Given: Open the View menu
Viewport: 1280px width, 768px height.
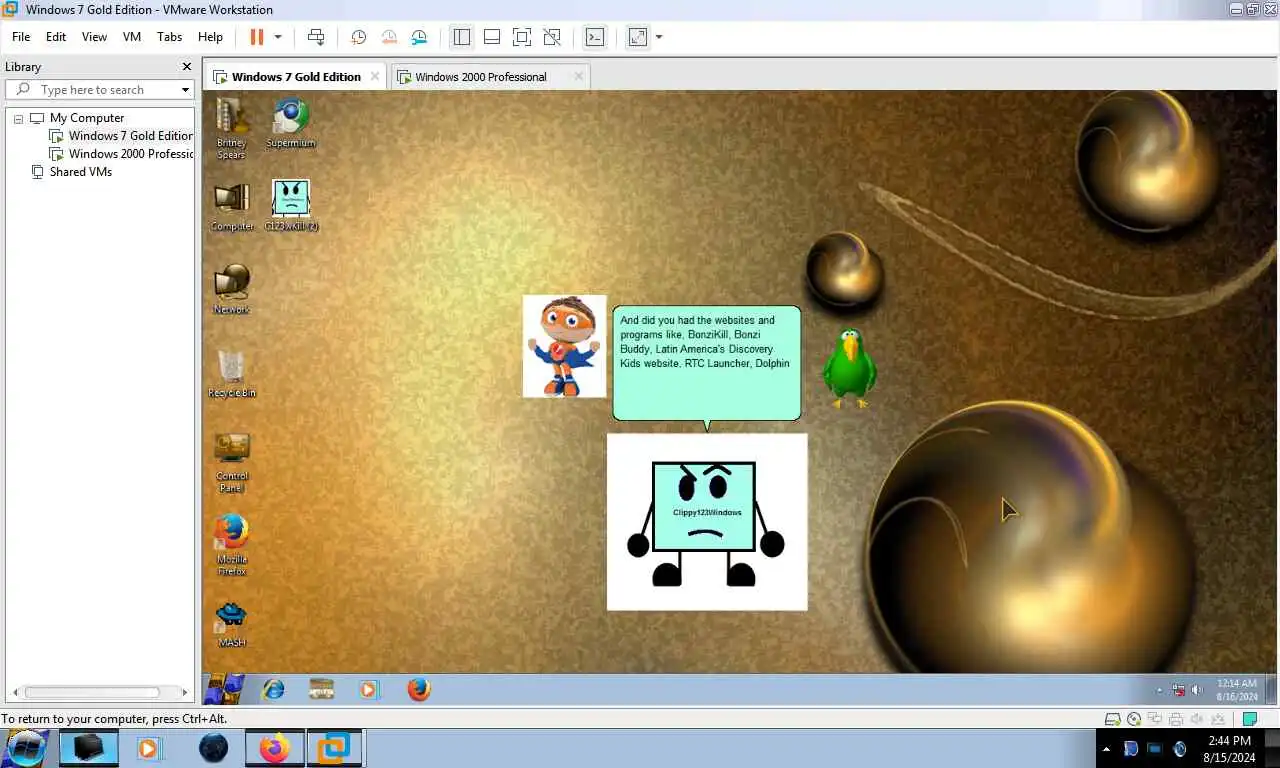Looking at the screenshot, I should pos(94,37).
